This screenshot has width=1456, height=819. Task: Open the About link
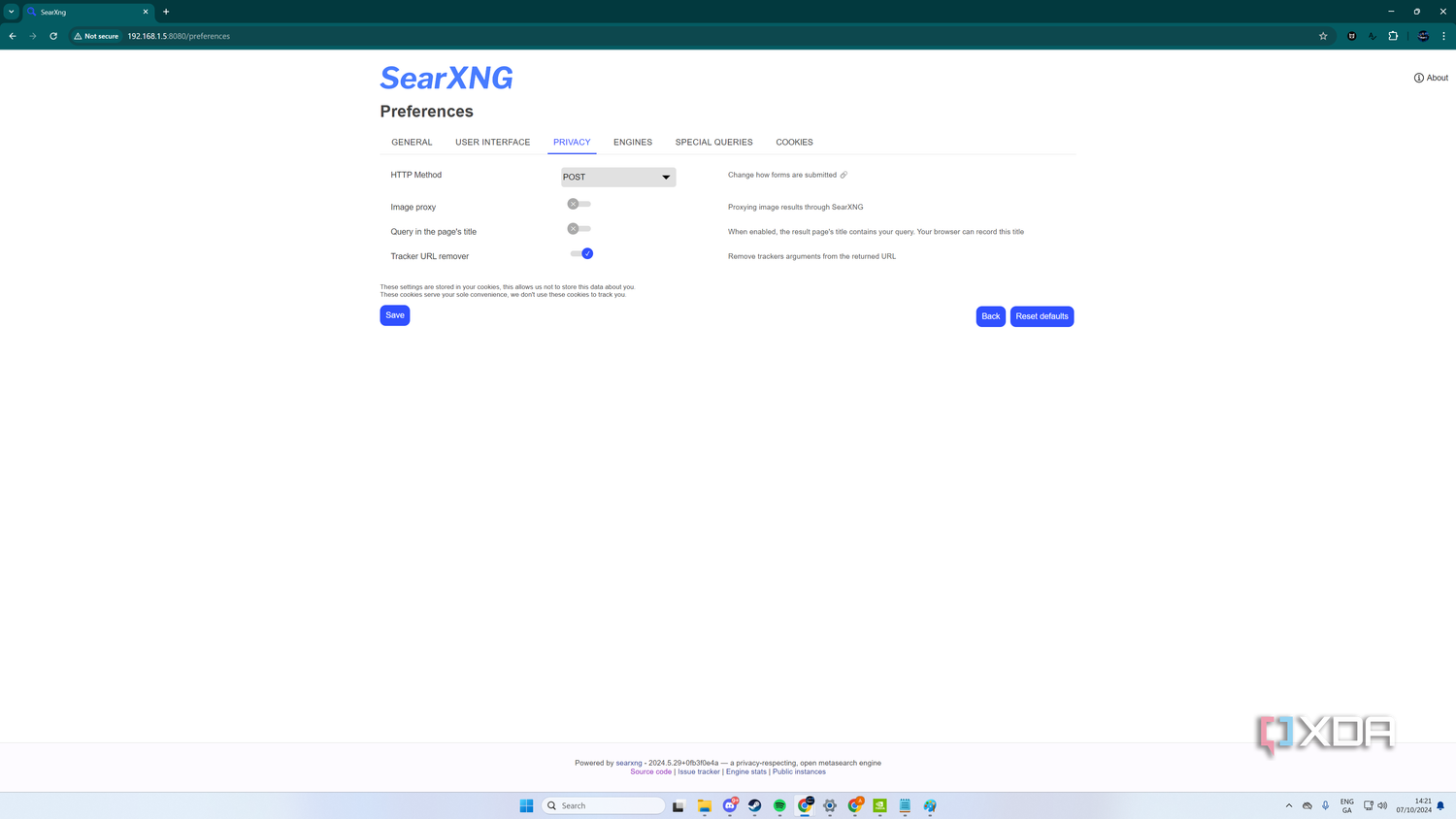pyautogui.click(x=1431, y=78)
